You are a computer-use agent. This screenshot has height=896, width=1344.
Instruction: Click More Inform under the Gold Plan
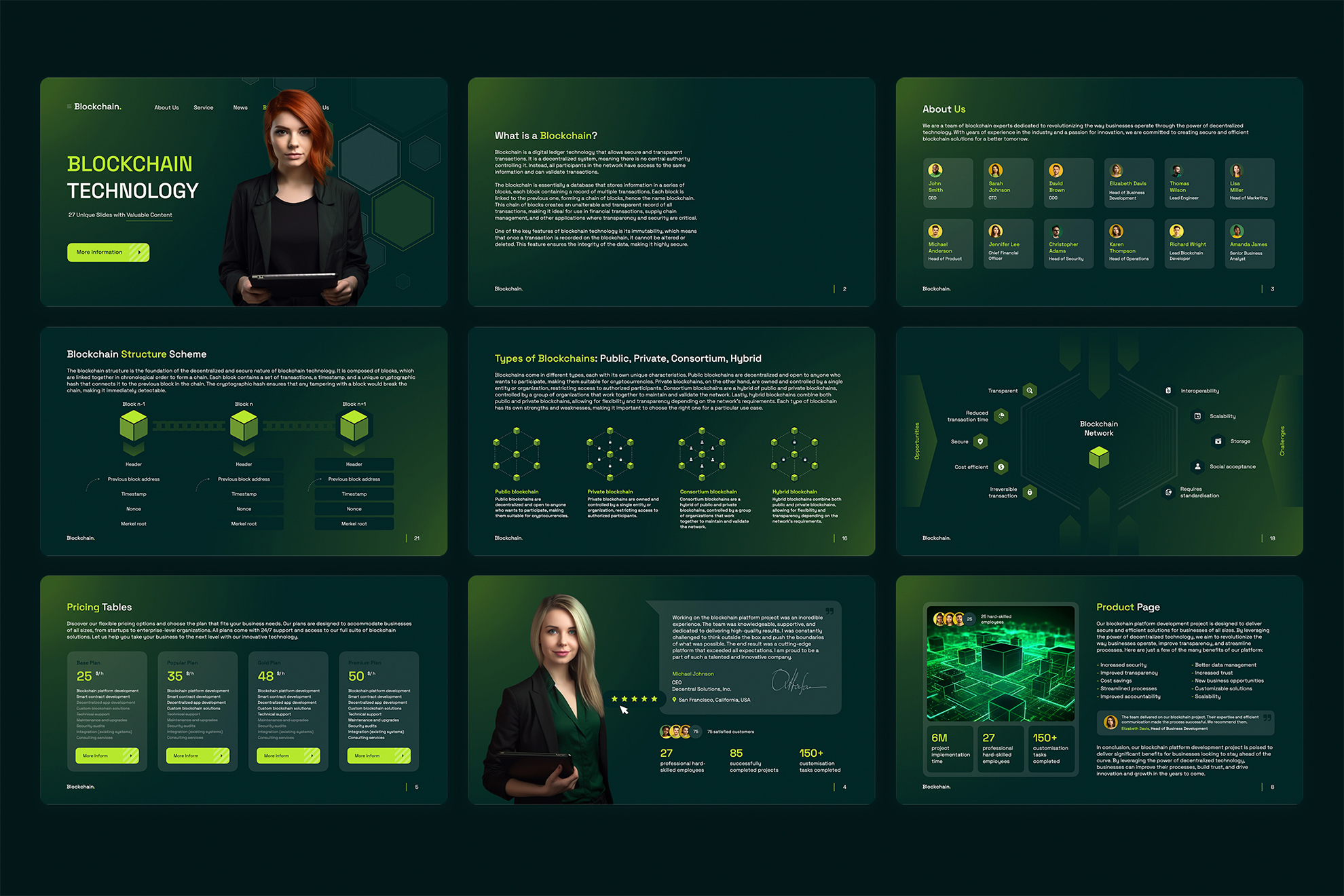click(x=287, y=755)
